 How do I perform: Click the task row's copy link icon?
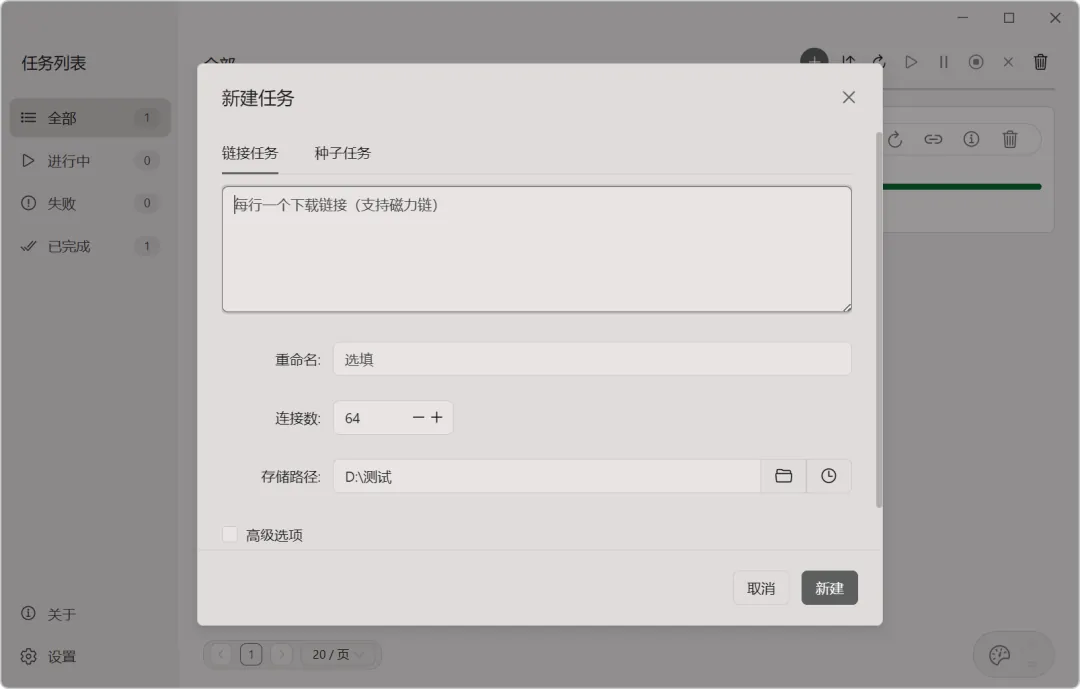click(x=933, y=139)
